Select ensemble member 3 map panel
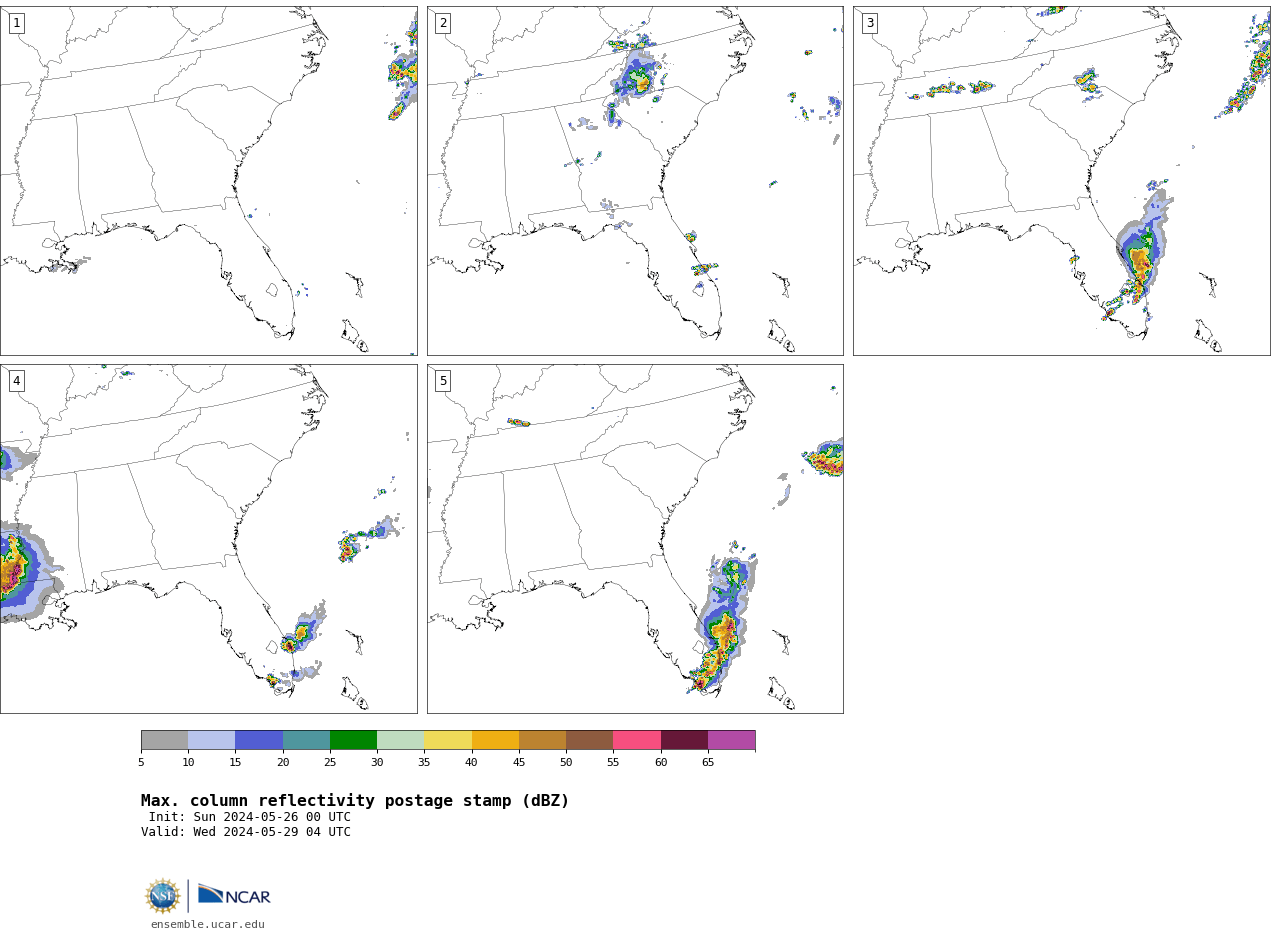The image size is (1280, 936). (x=1062, y=181)
